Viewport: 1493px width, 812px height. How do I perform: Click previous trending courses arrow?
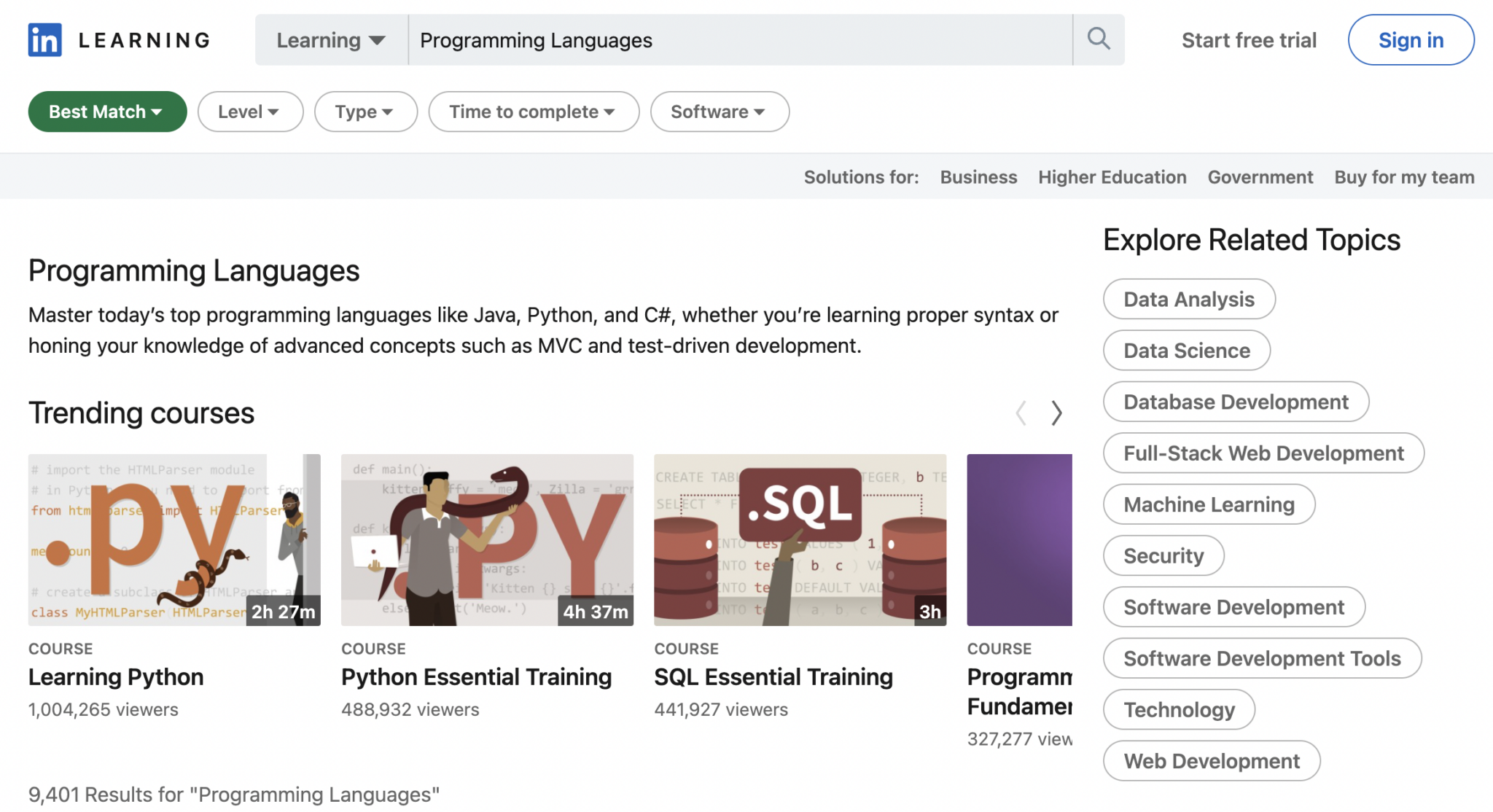[x=1021, y=413]
